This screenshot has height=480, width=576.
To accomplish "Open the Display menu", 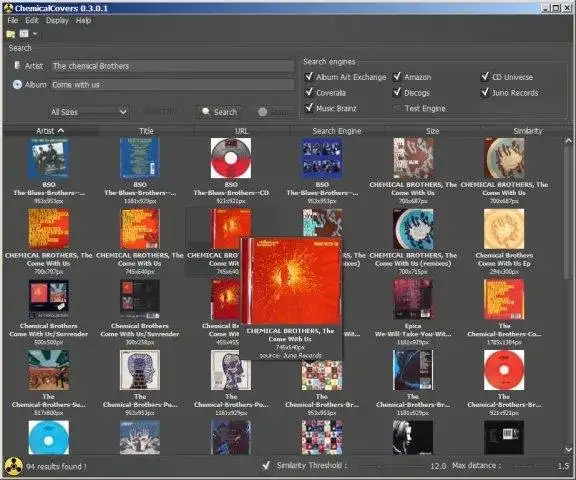I will (x=57, y=21).
